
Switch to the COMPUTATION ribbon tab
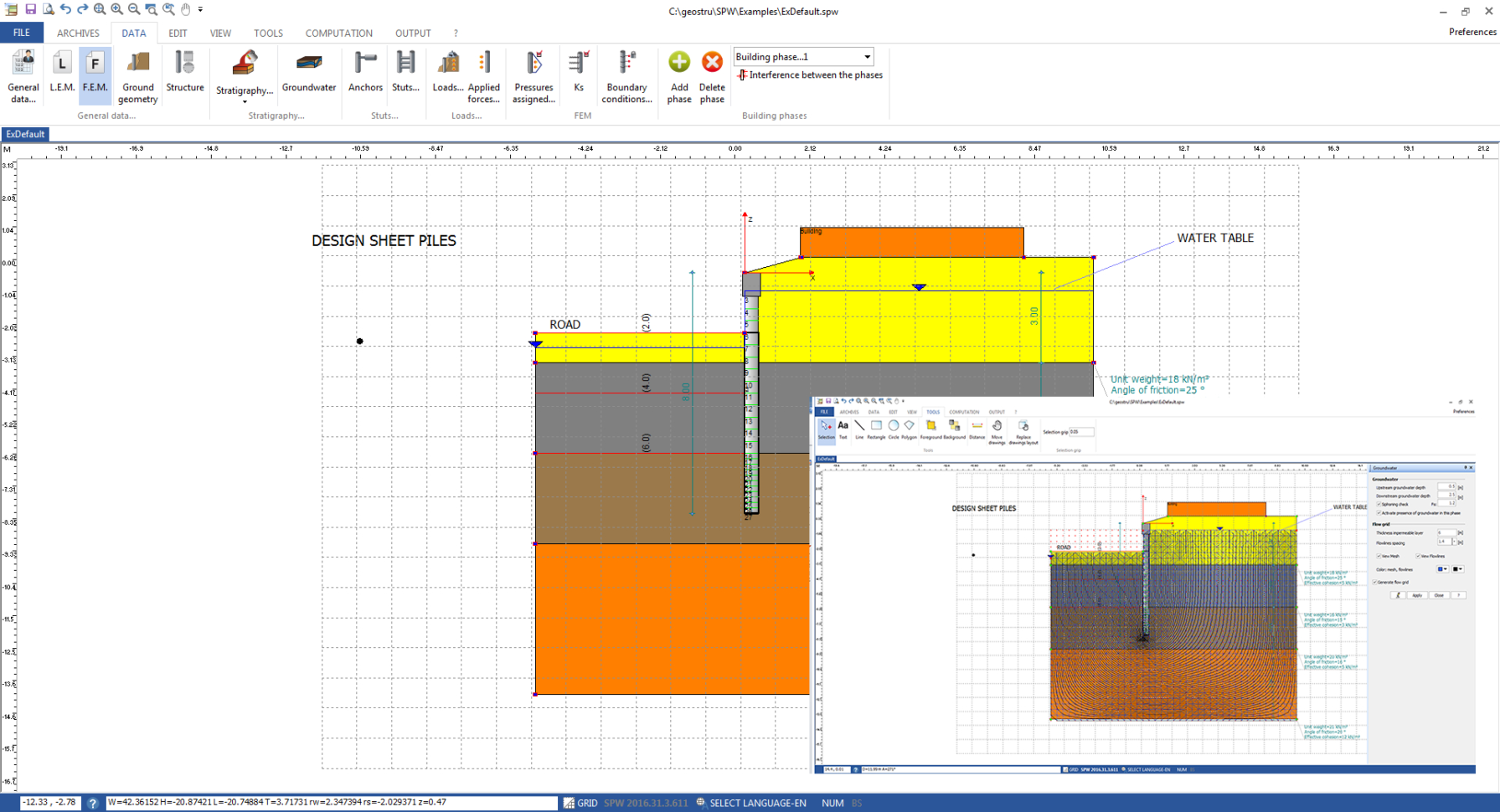[x=338, y=33]
